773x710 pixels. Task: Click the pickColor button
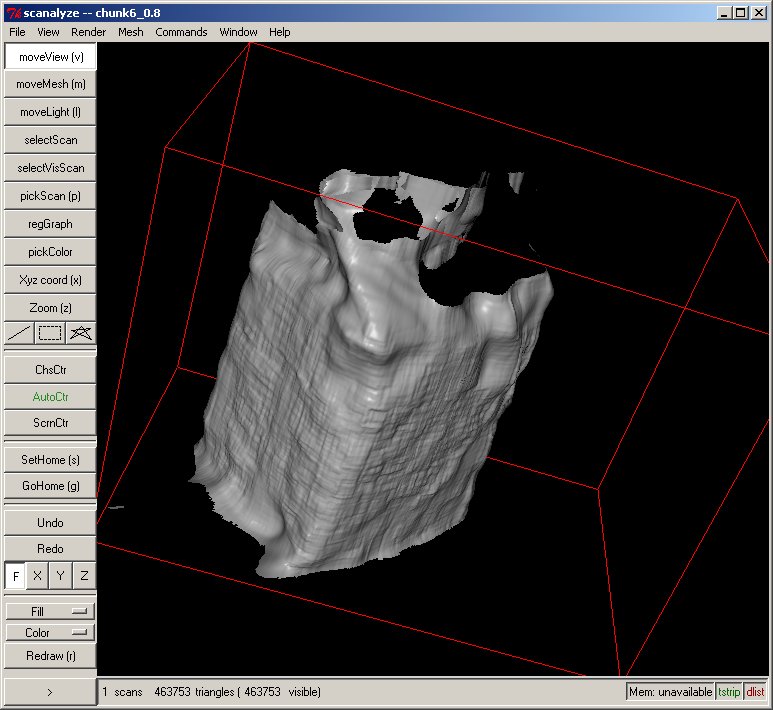point(50,252)
